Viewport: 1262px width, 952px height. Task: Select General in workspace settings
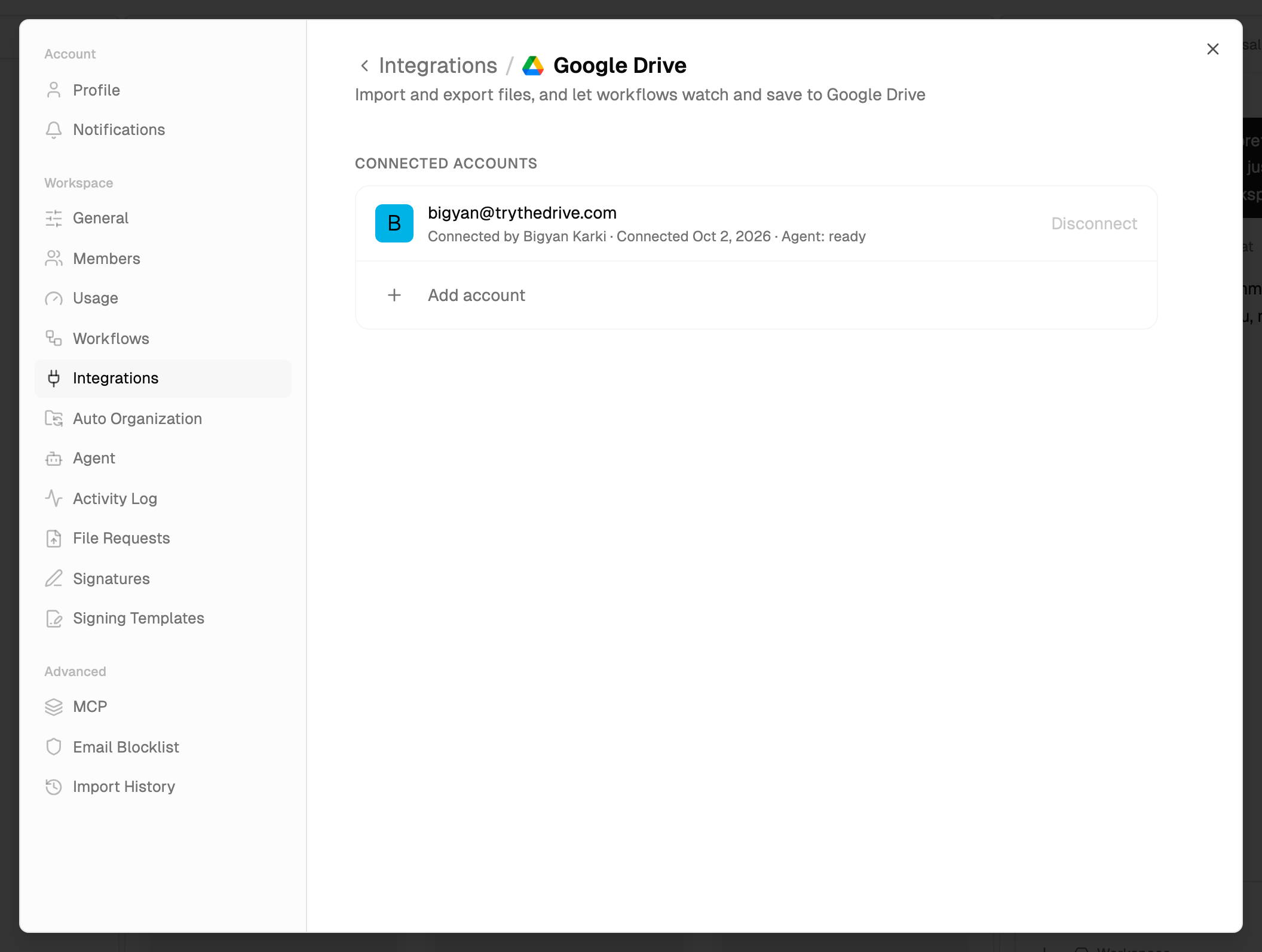point(163,218)
